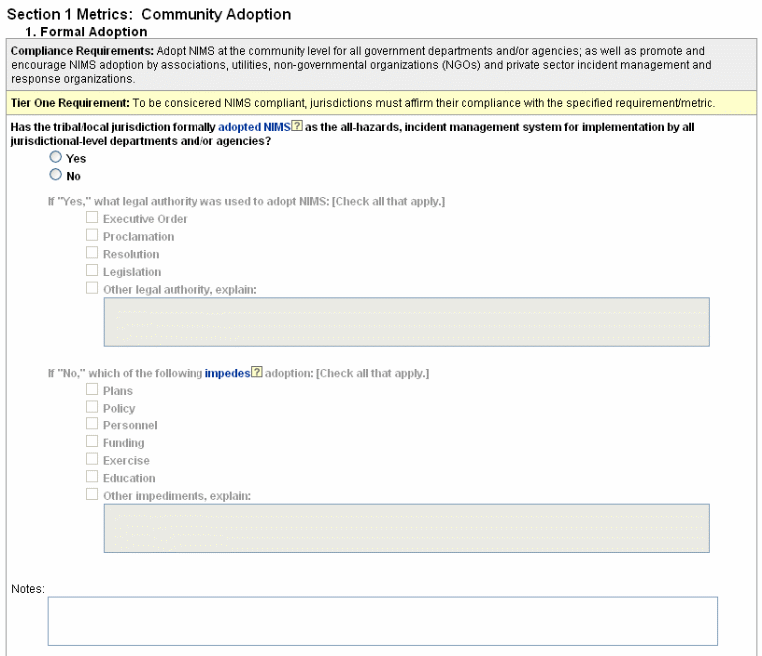Focus the Other legal authority text area

click(x=406, y=322)
